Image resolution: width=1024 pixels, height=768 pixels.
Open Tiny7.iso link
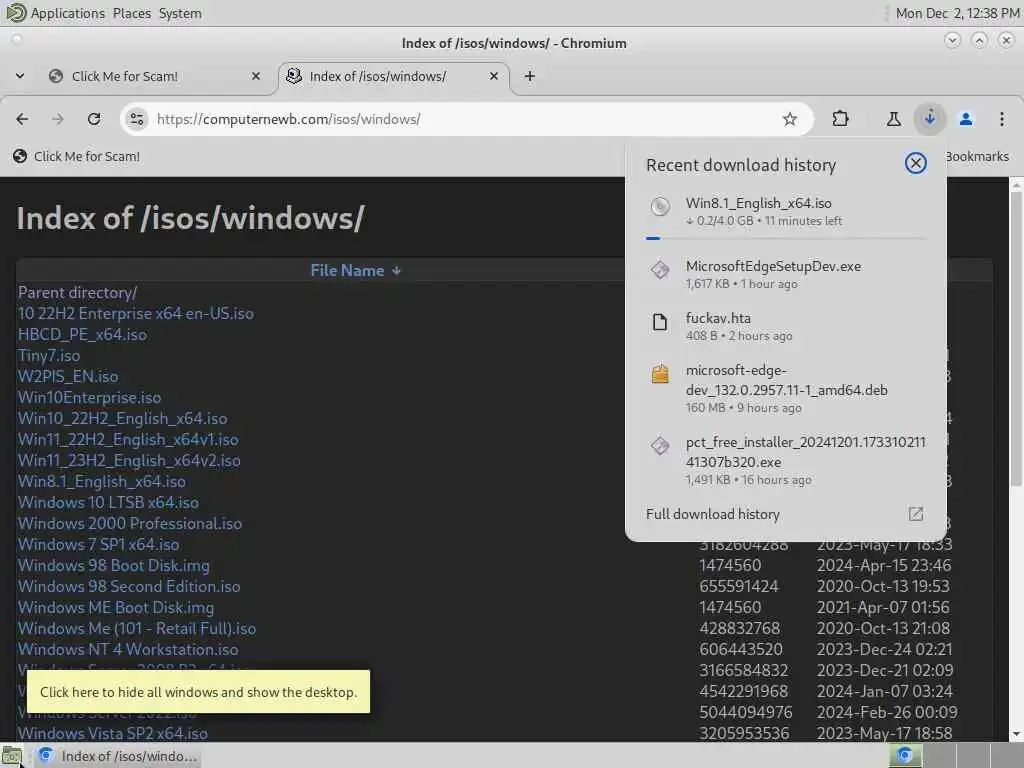(49, 355)
